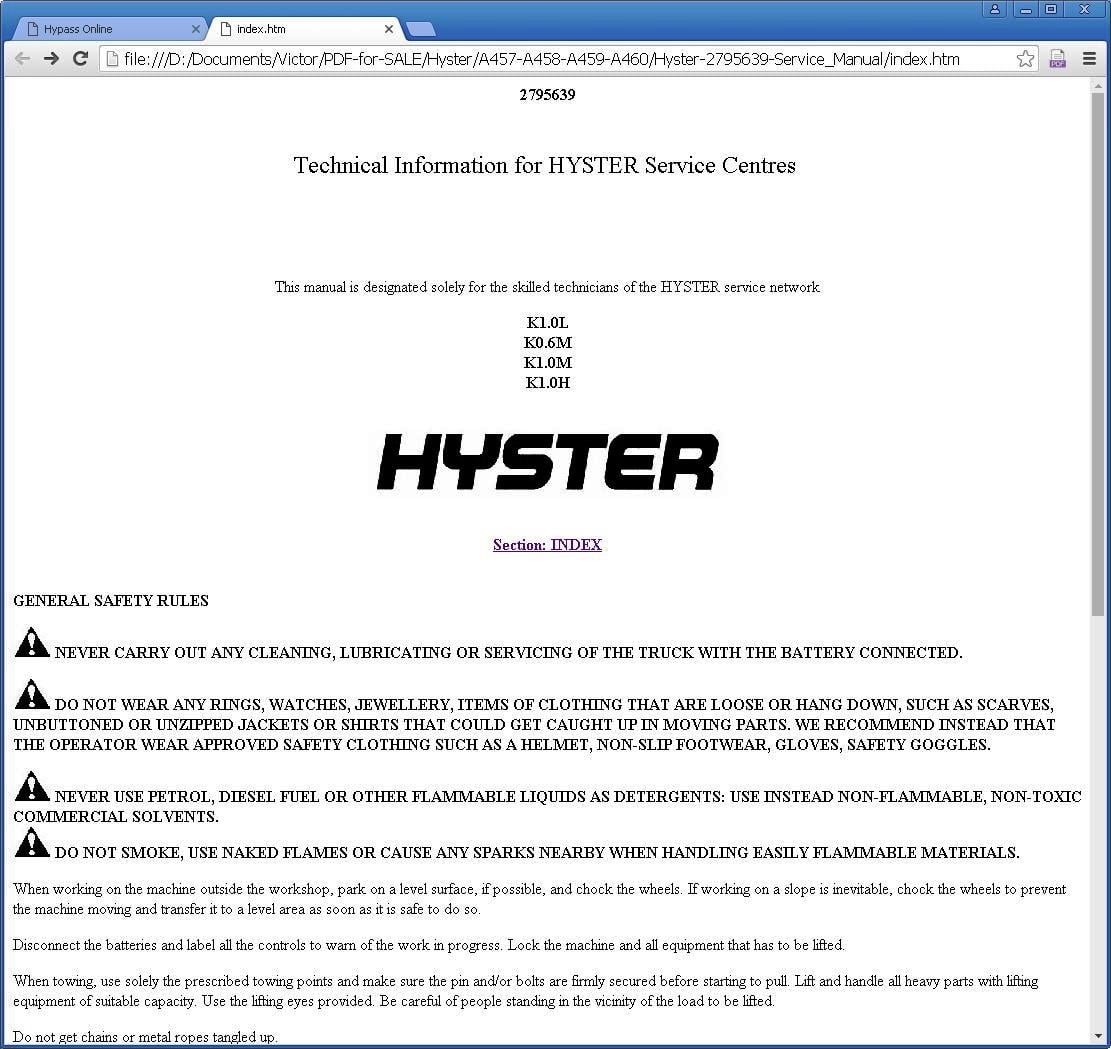The height and width of the screenshot is (1049, 1111).
Task: Open the PDF extension icon
Action: (x=1057, y=59)
